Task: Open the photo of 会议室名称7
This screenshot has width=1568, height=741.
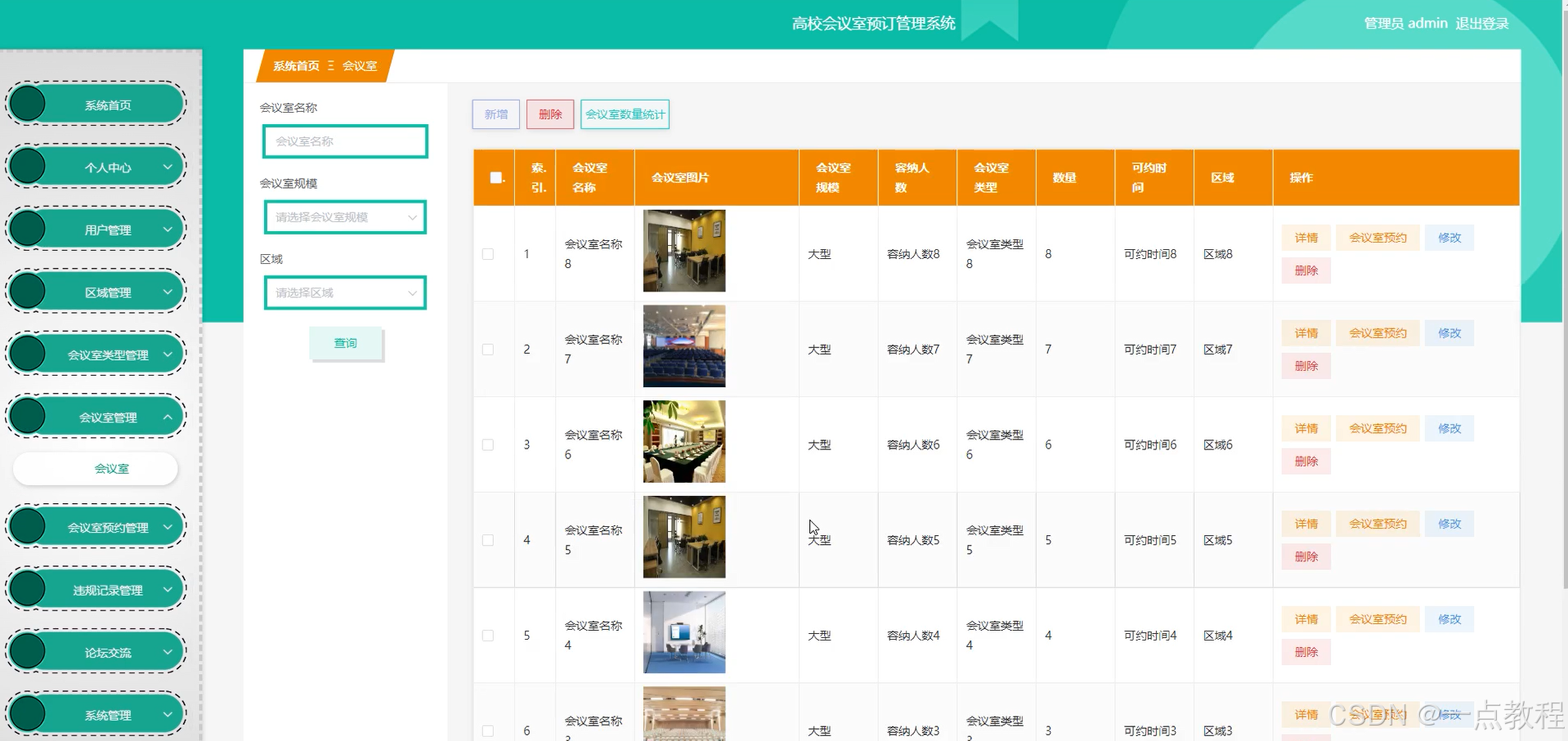Action: pos(684,346)
